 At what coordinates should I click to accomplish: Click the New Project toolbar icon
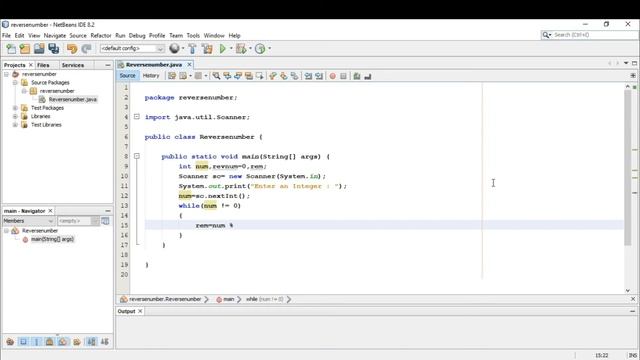25,49
